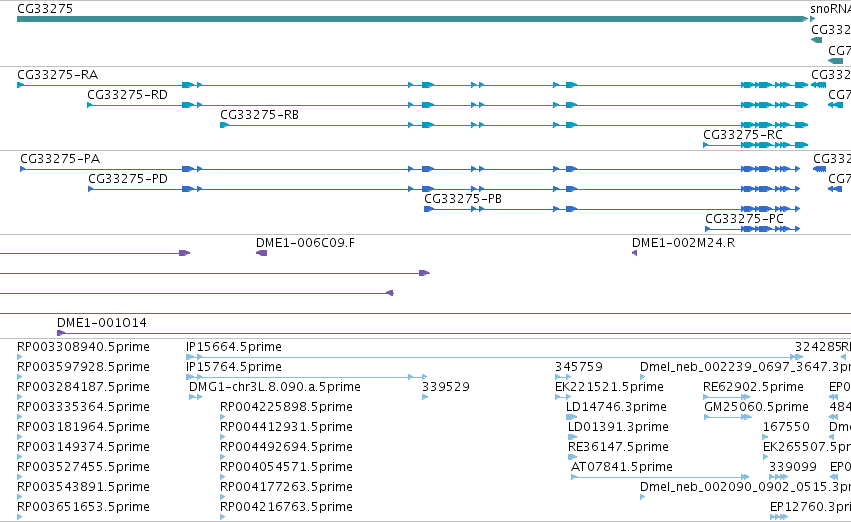Select feature RP003284187.5prime
851x522 pixels.
pyautogui.click(x=84, y=387)
